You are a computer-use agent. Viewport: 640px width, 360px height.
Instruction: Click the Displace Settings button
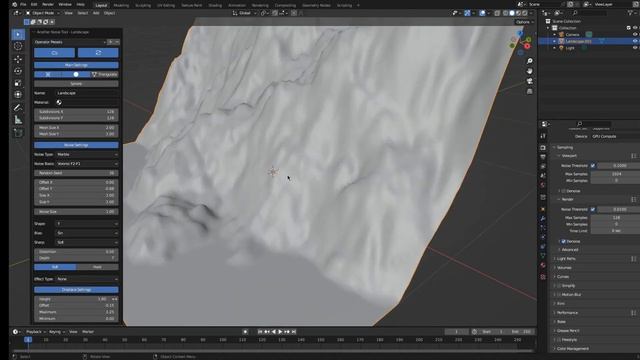[76, 290]
